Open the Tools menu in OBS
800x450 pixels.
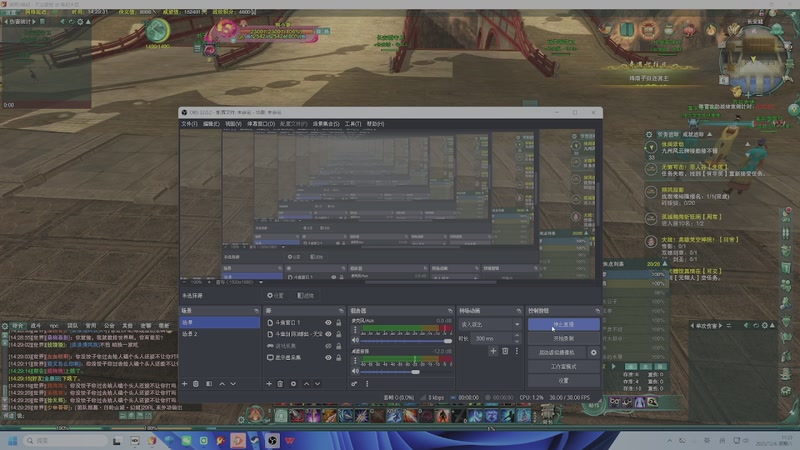(x=353, y=124)
